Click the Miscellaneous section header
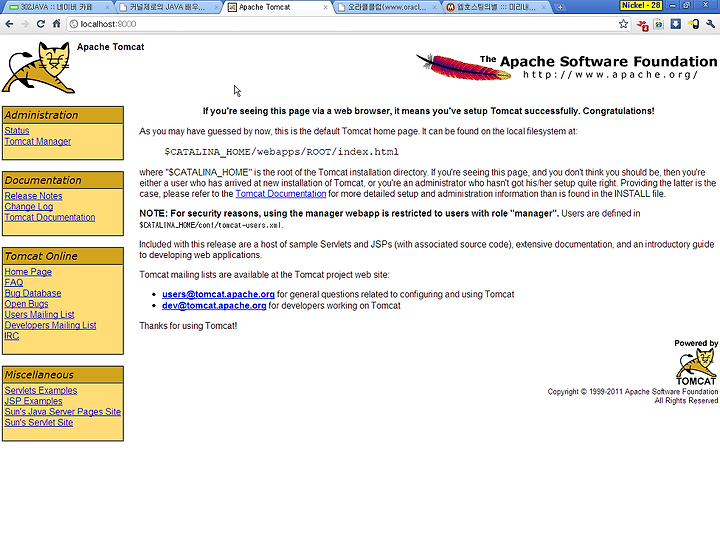This screenshot has height=542, width=720. pos(63,374)
